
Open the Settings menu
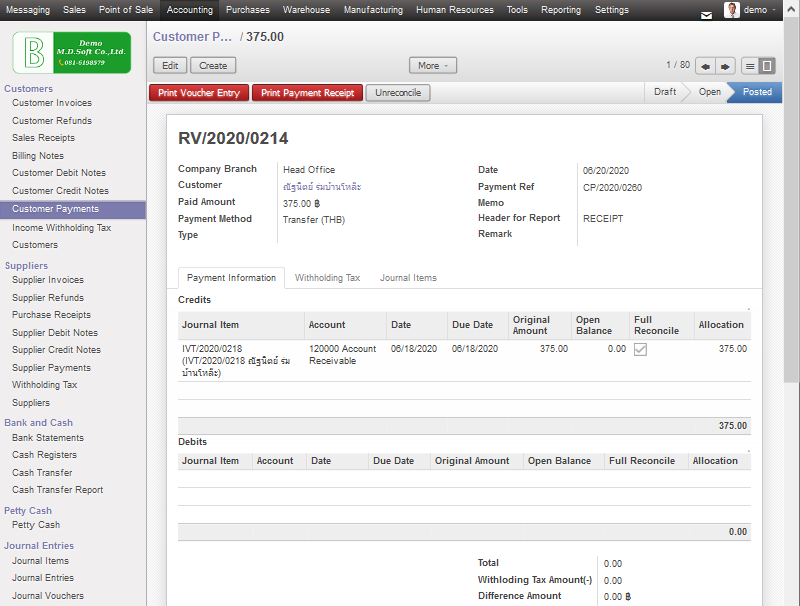[611, 10]
